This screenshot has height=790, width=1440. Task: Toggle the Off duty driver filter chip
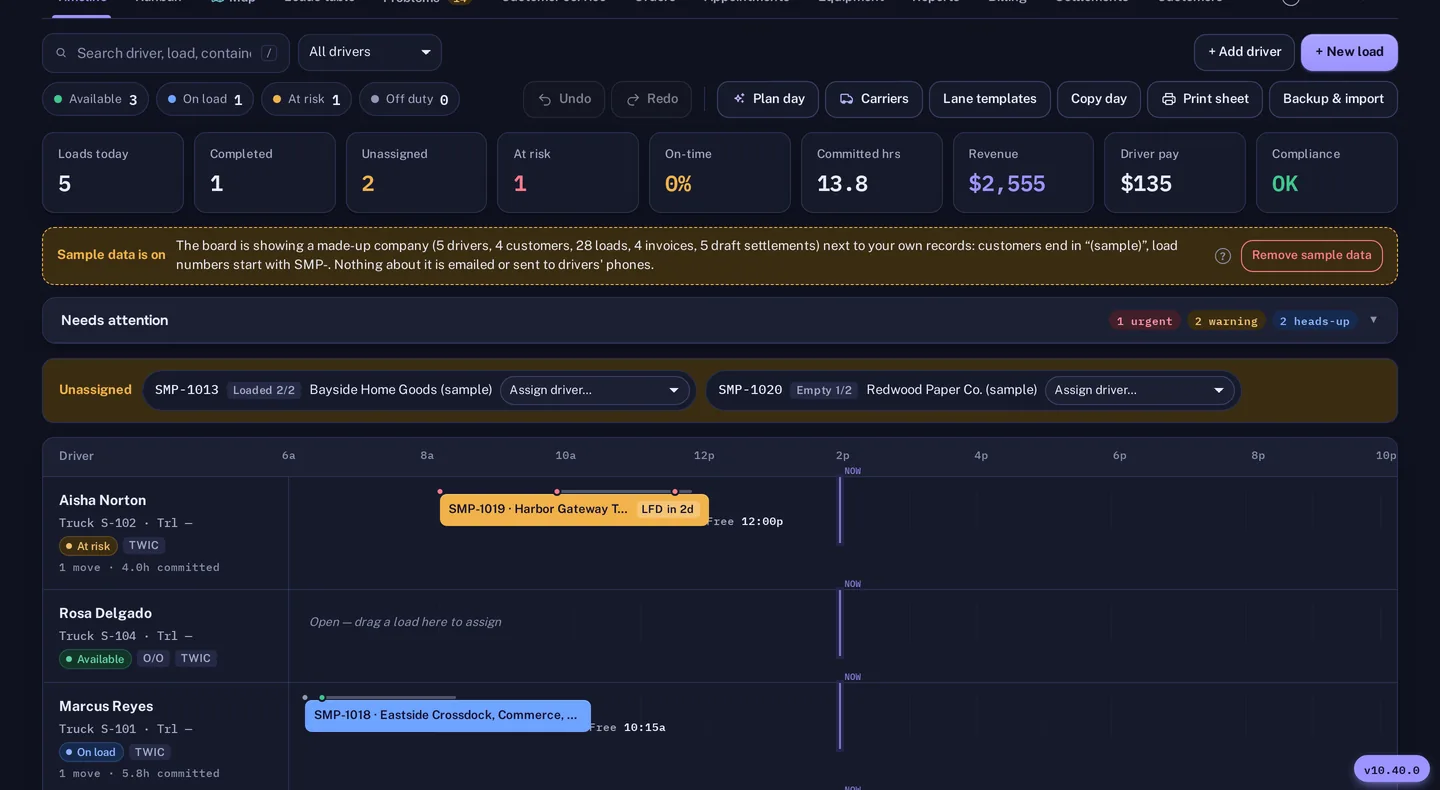tap(410, 99)
